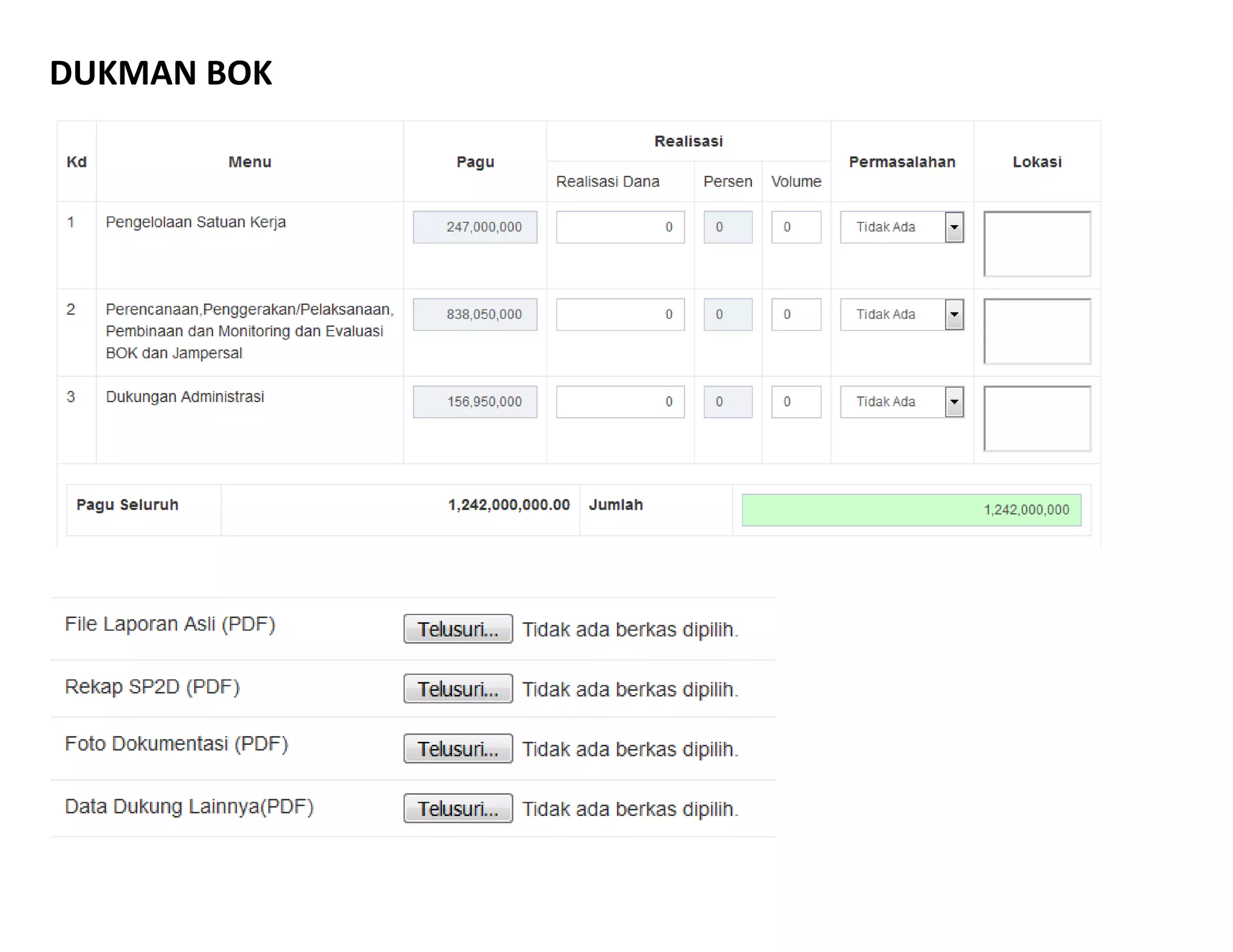Click Pagu field showing 838,050,000
This screenshot has height=952, width=1233.
[x=474, y=314]
